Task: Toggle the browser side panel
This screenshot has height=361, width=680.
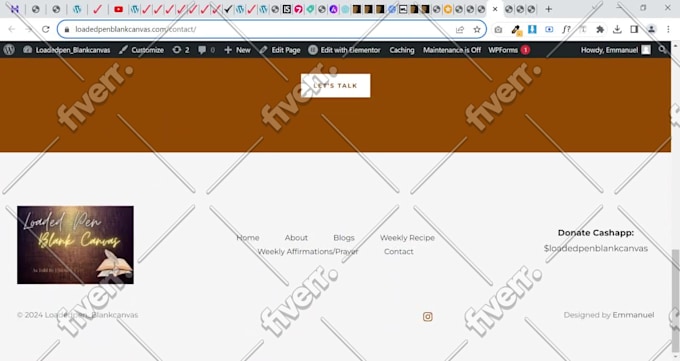Action: point(634,30)
